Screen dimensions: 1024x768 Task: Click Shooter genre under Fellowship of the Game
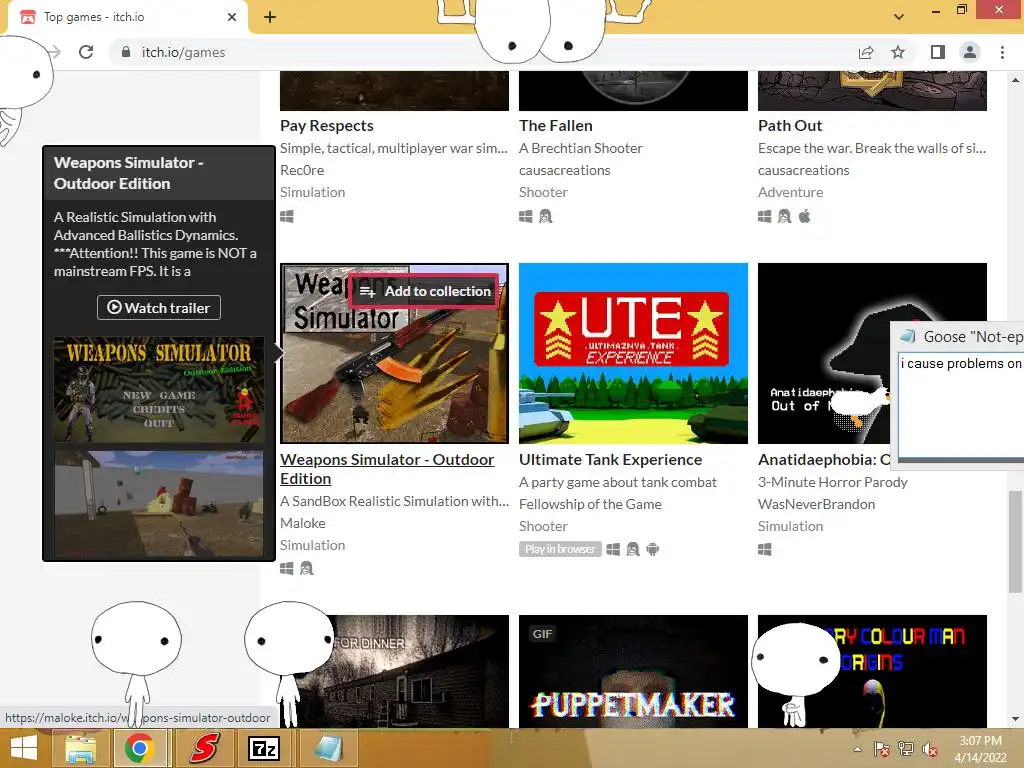click(543, 526)
